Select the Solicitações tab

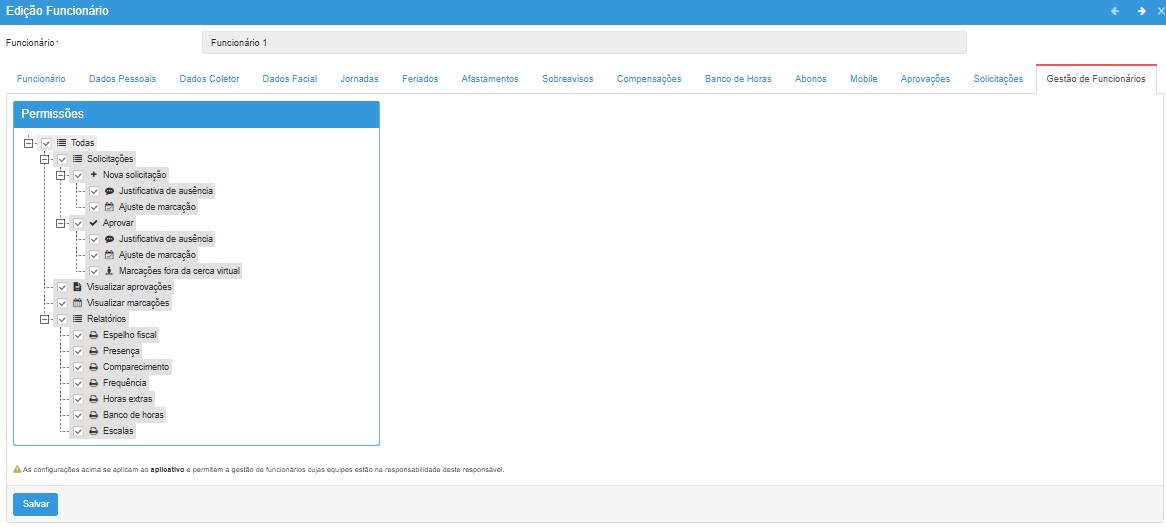click(998, 79)
